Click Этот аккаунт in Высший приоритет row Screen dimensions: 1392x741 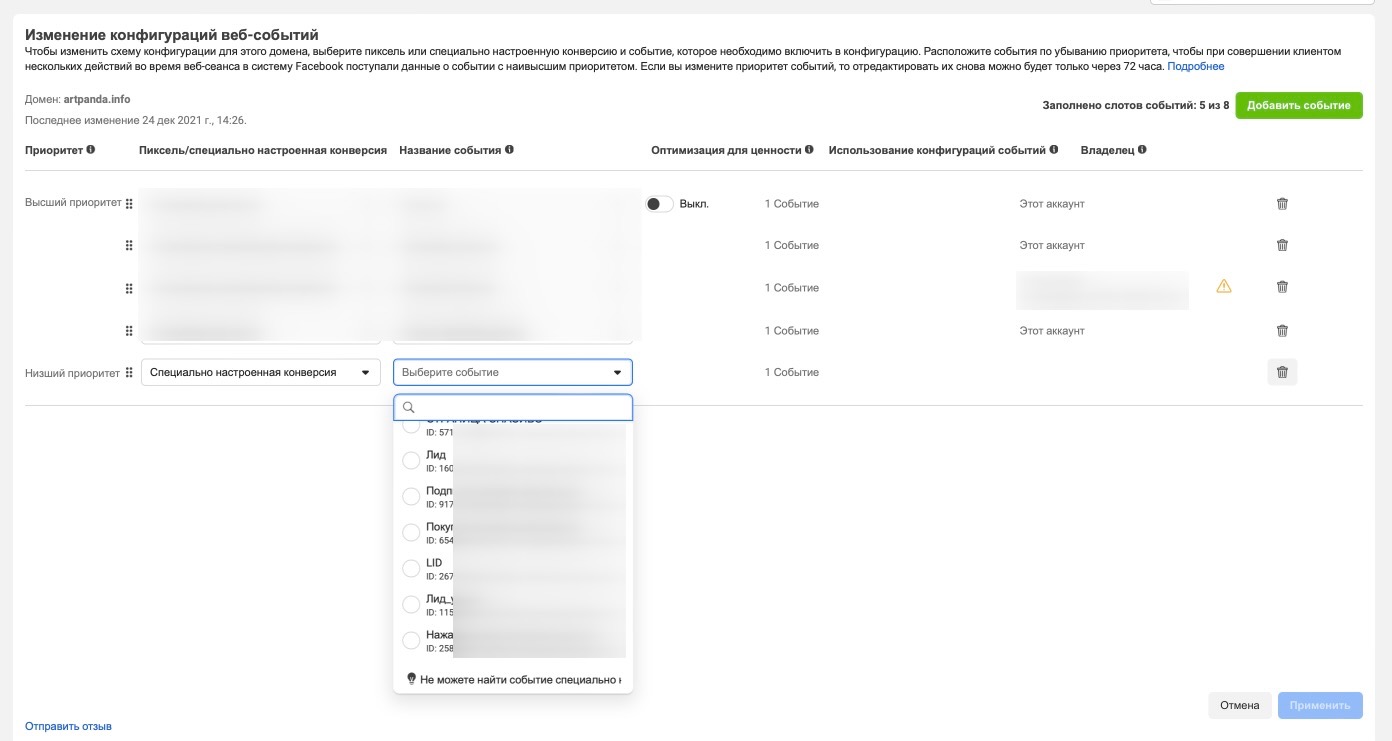[1052, 203]
